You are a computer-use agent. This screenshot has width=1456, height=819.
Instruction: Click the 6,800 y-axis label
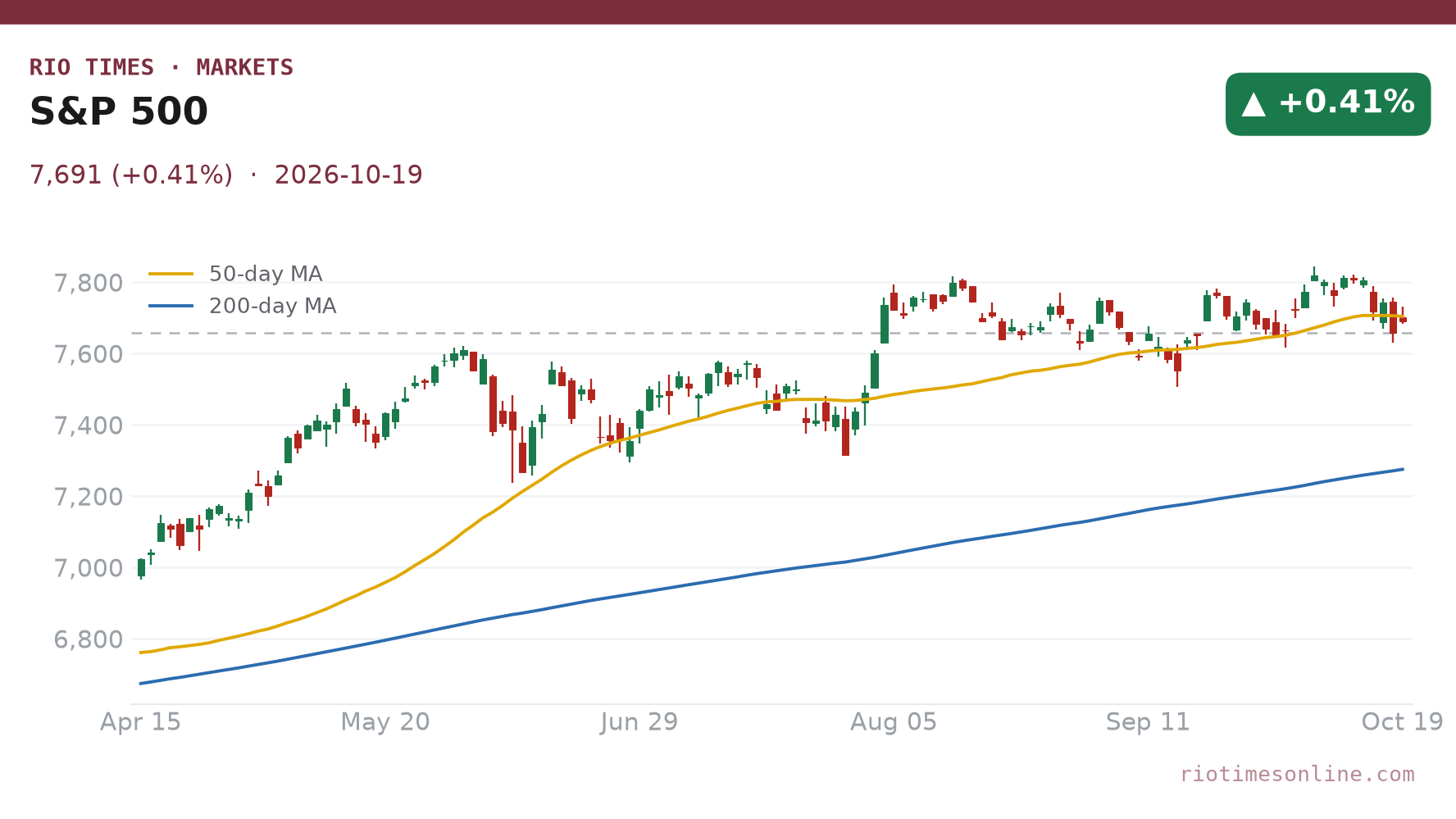[x=89, y=639]
